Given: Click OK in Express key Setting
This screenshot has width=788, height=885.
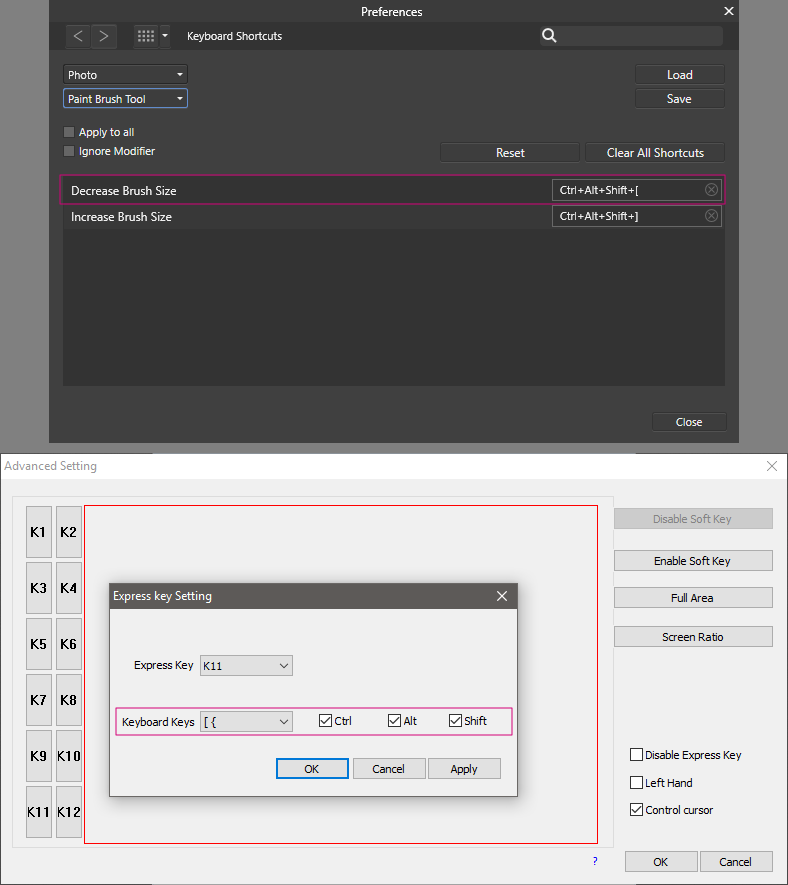Looking at the screenshot, I should [312, 769].
